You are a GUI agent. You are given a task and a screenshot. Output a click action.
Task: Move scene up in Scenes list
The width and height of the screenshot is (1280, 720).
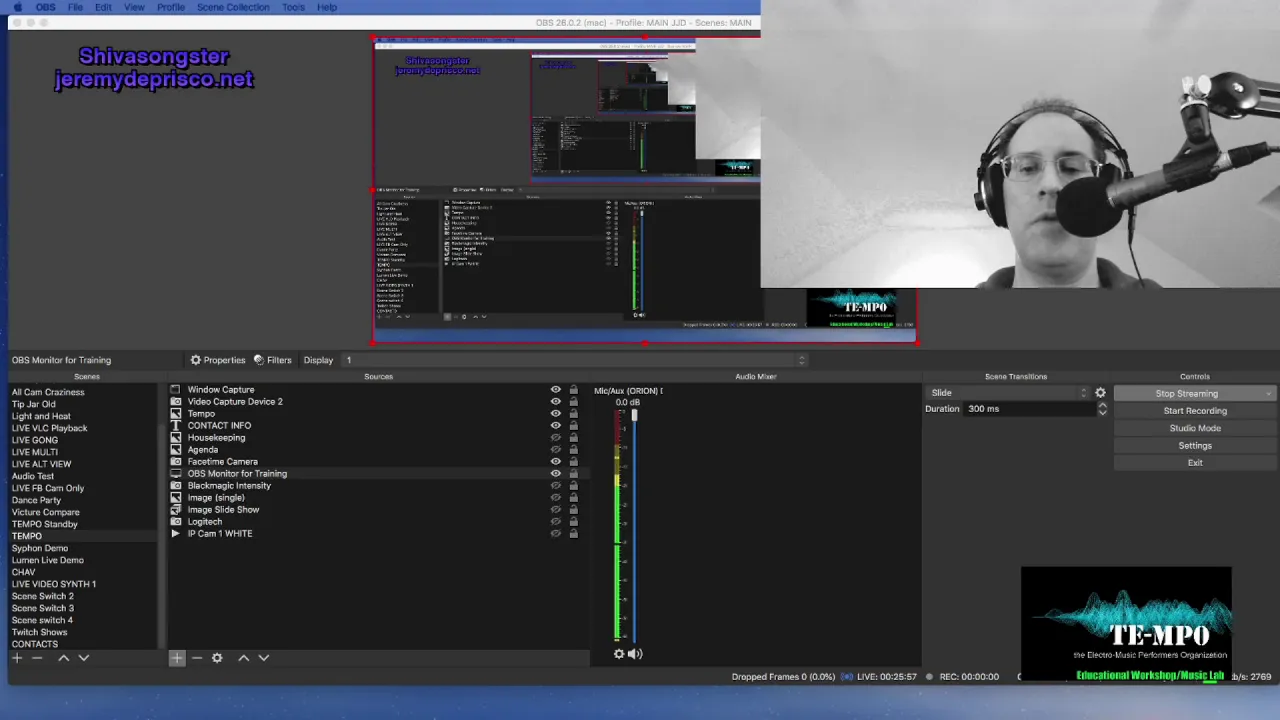63,658
